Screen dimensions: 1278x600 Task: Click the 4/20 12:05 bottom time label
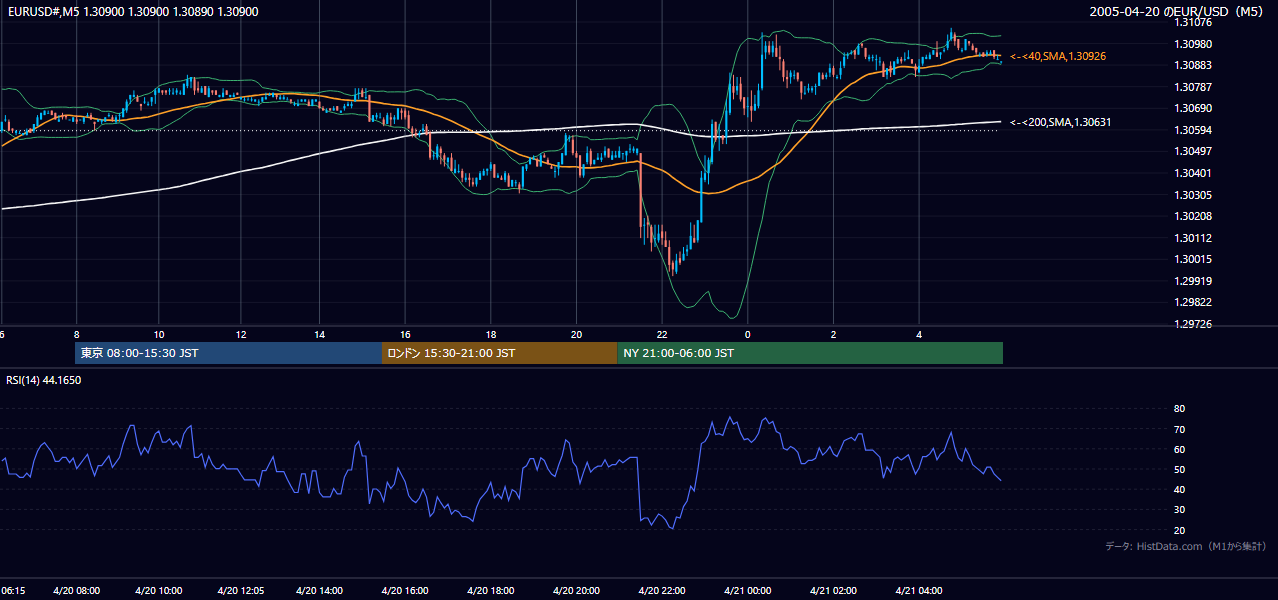[241, 591]
